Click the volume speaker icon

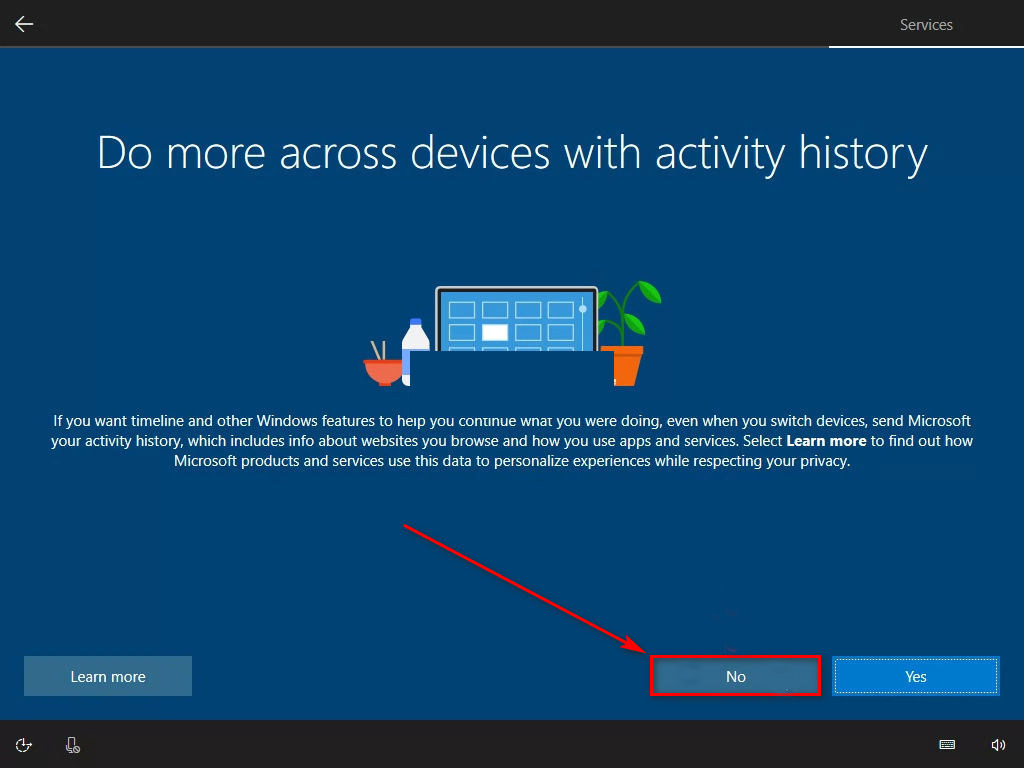[x=998, y=744]
